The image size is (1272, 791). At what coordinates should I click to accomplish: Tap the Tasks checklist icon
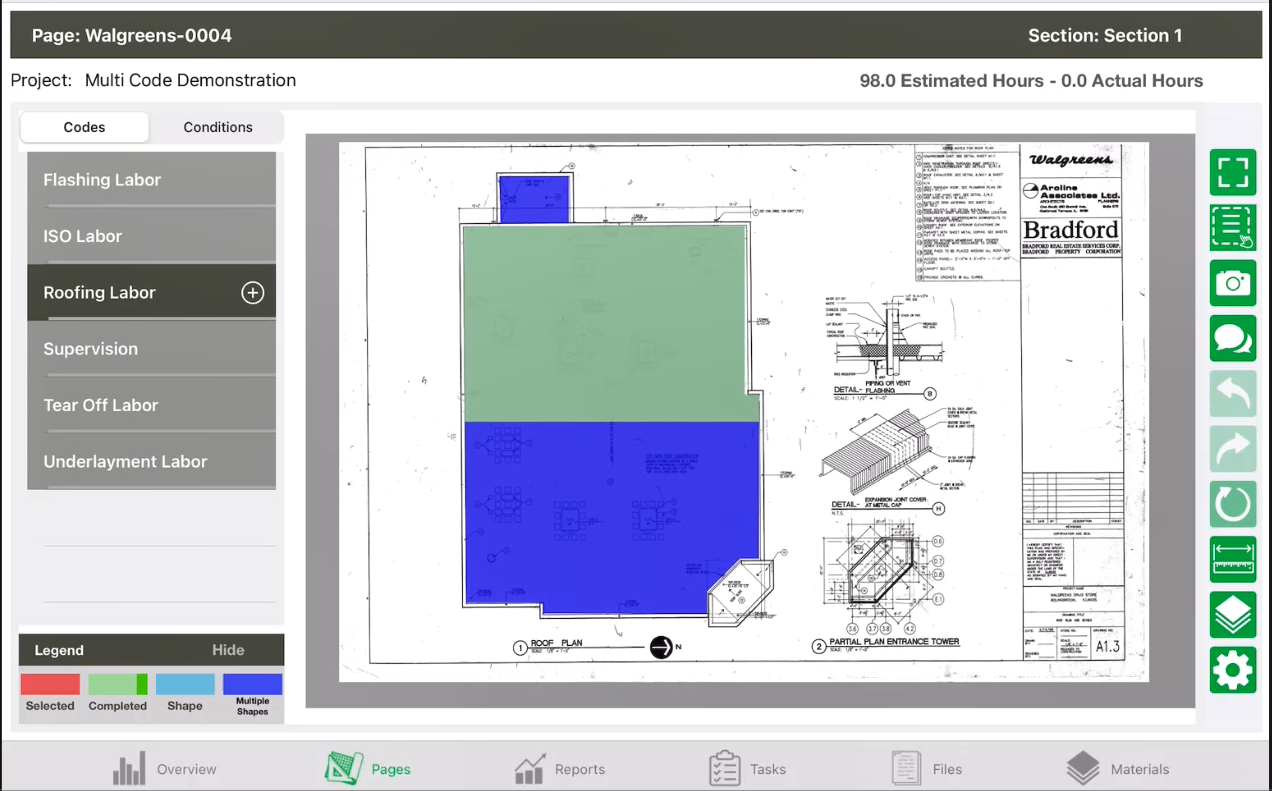point(724,769)
